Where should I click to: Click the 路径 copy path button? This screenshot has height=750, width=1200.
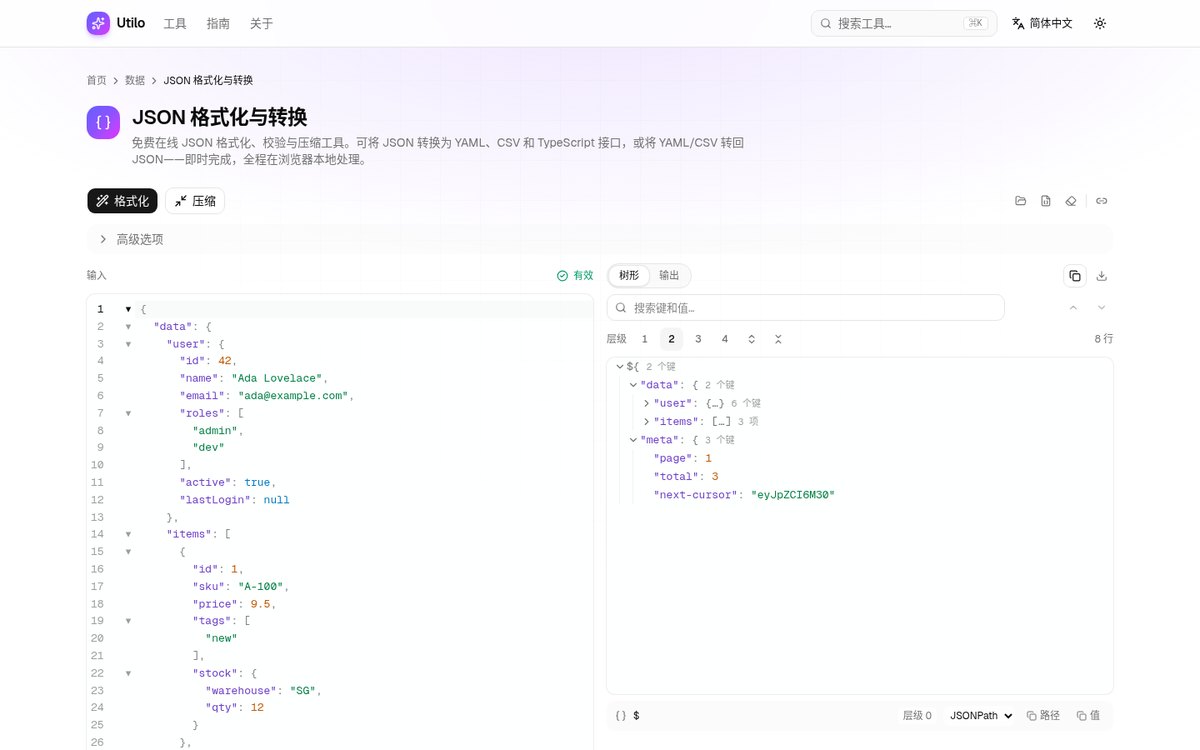click(x=1043, y=716)
